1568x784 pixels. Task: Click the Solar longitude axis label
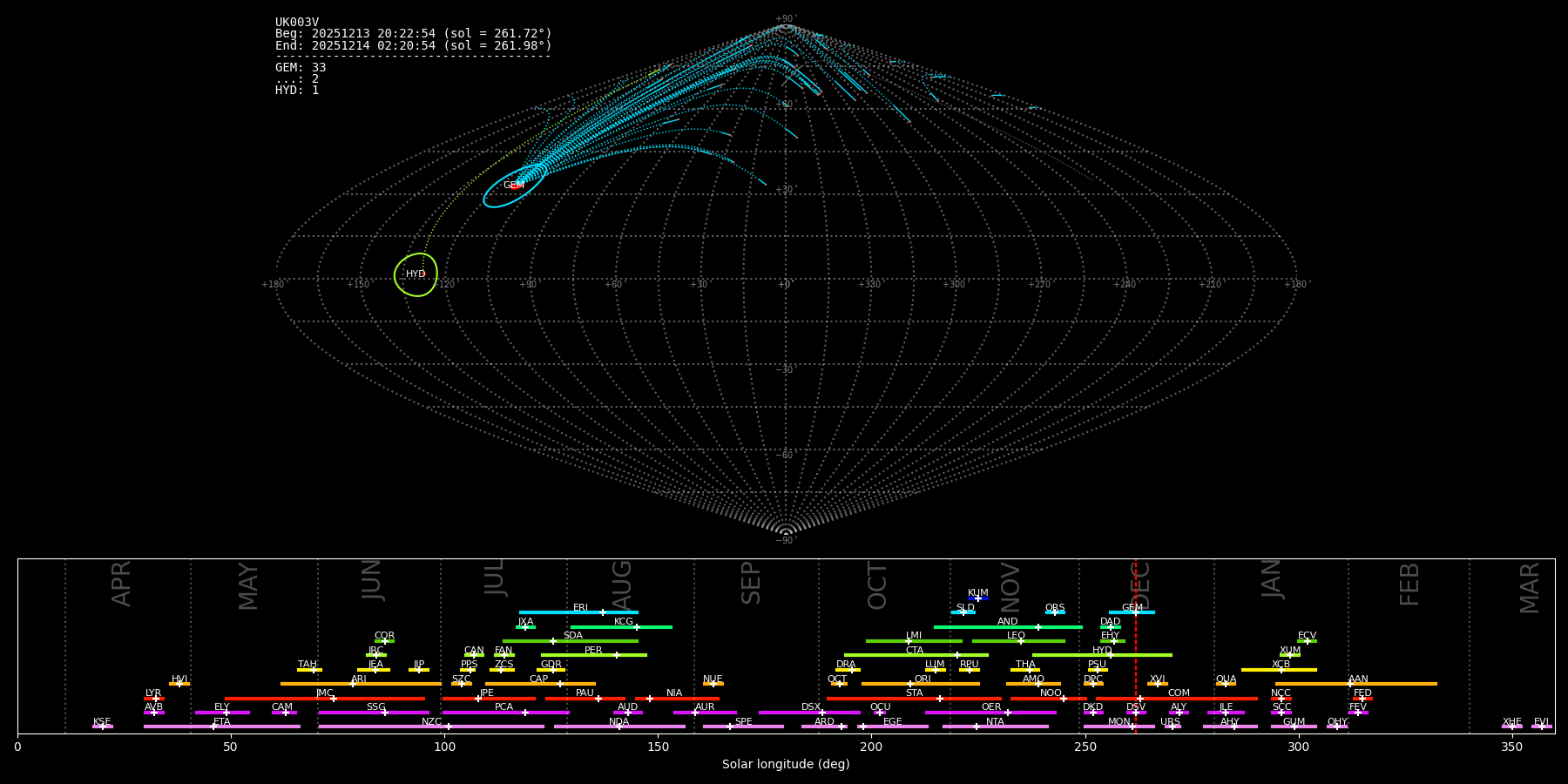tap(786, 765)
